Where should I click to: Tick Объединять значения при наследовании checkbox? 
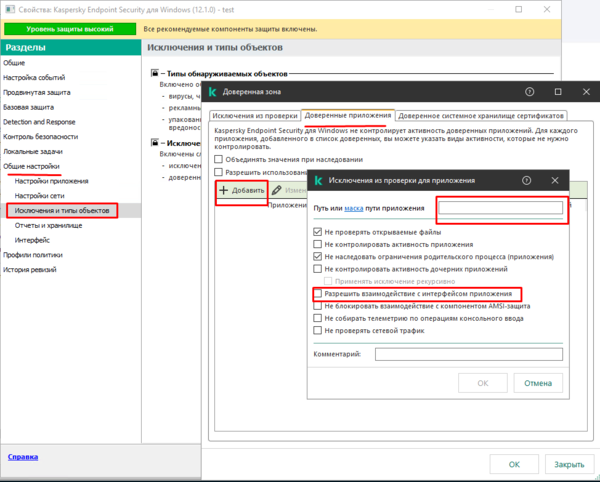click(220, 159)
